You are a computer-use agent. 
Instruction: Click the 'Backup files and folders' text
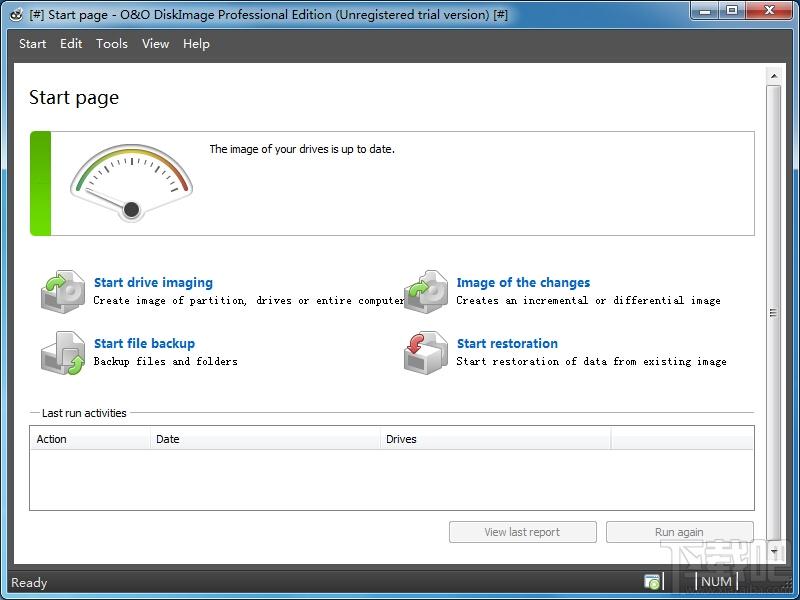(166, 361)
